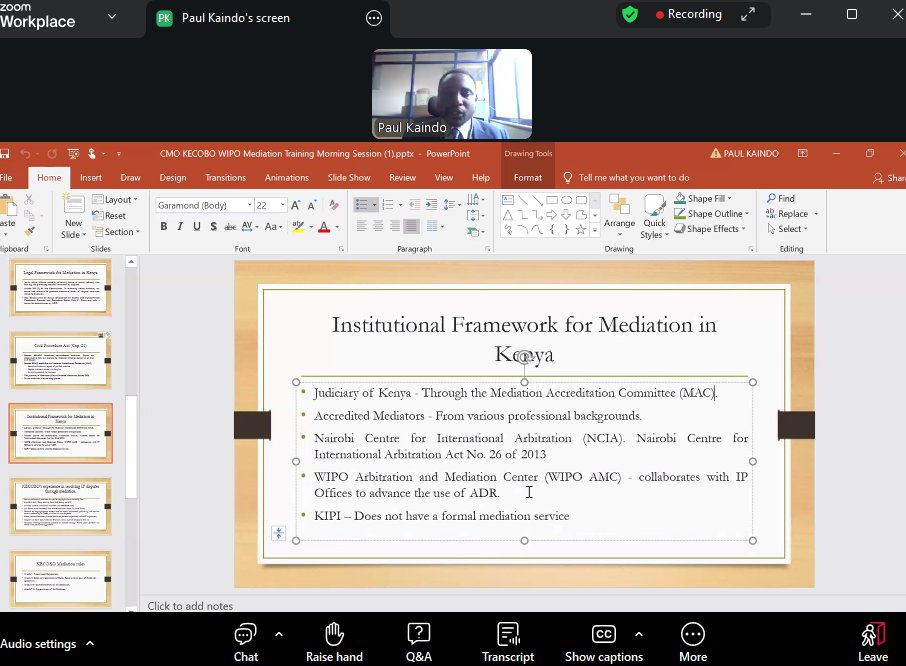This screenshot has width=906, height=666.
Task: Open the Slide Show tab
Action: (x=349, y=178)
